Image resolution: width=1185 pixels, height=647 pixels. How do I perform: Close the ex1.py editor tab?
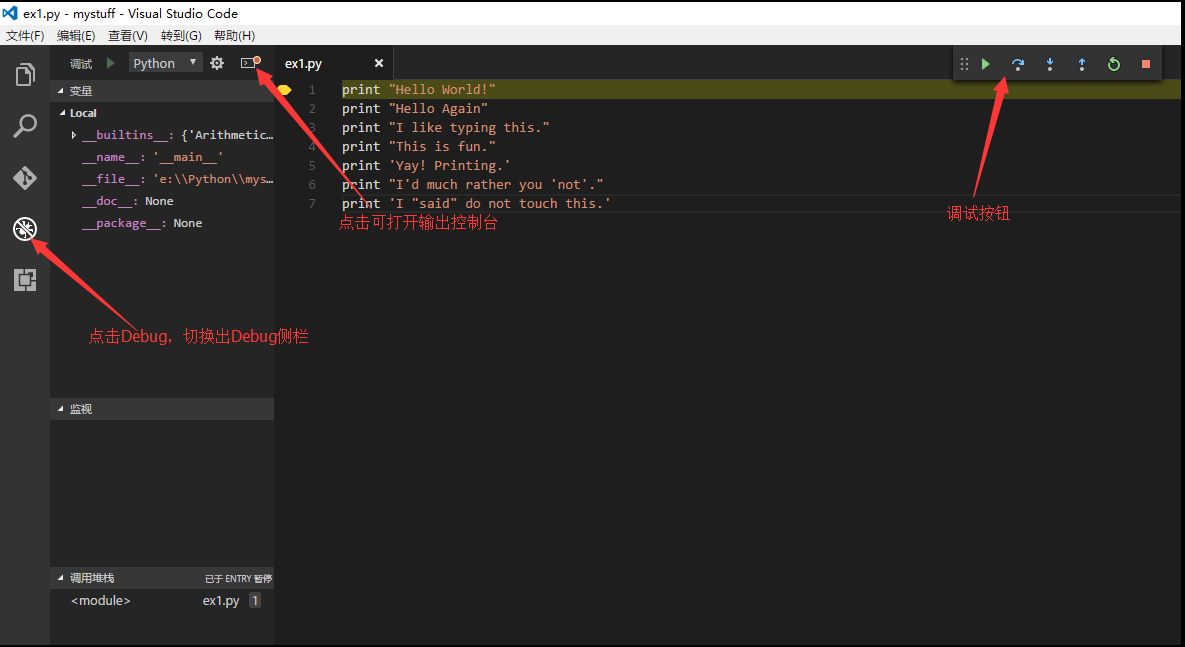click(x=379, y=63)
